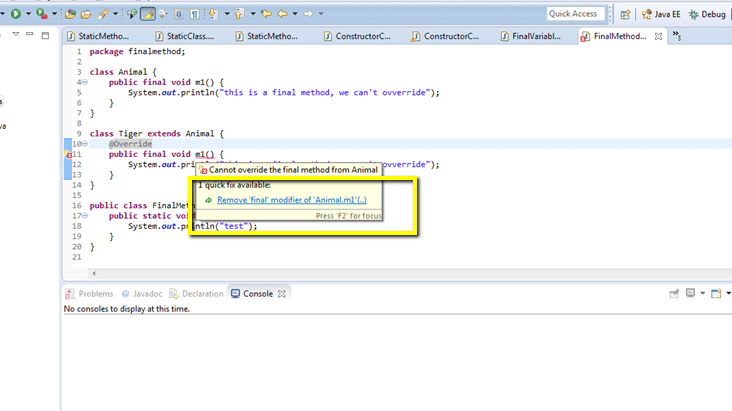Minimize the left package explorer panel

click(x=30, y=35)
